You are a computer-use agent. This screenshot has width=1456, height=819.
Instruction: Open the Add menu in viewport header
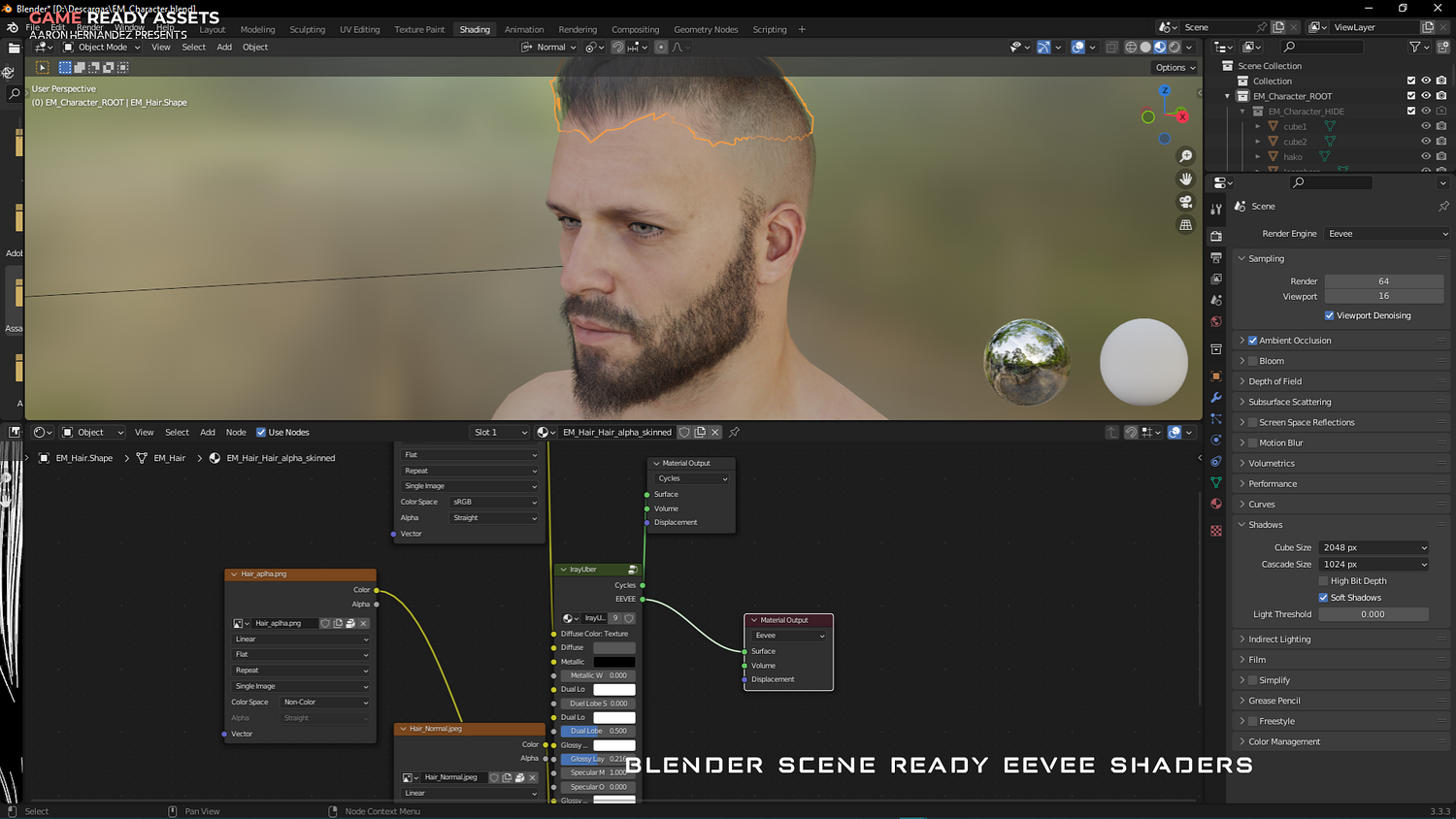[224, 47]
